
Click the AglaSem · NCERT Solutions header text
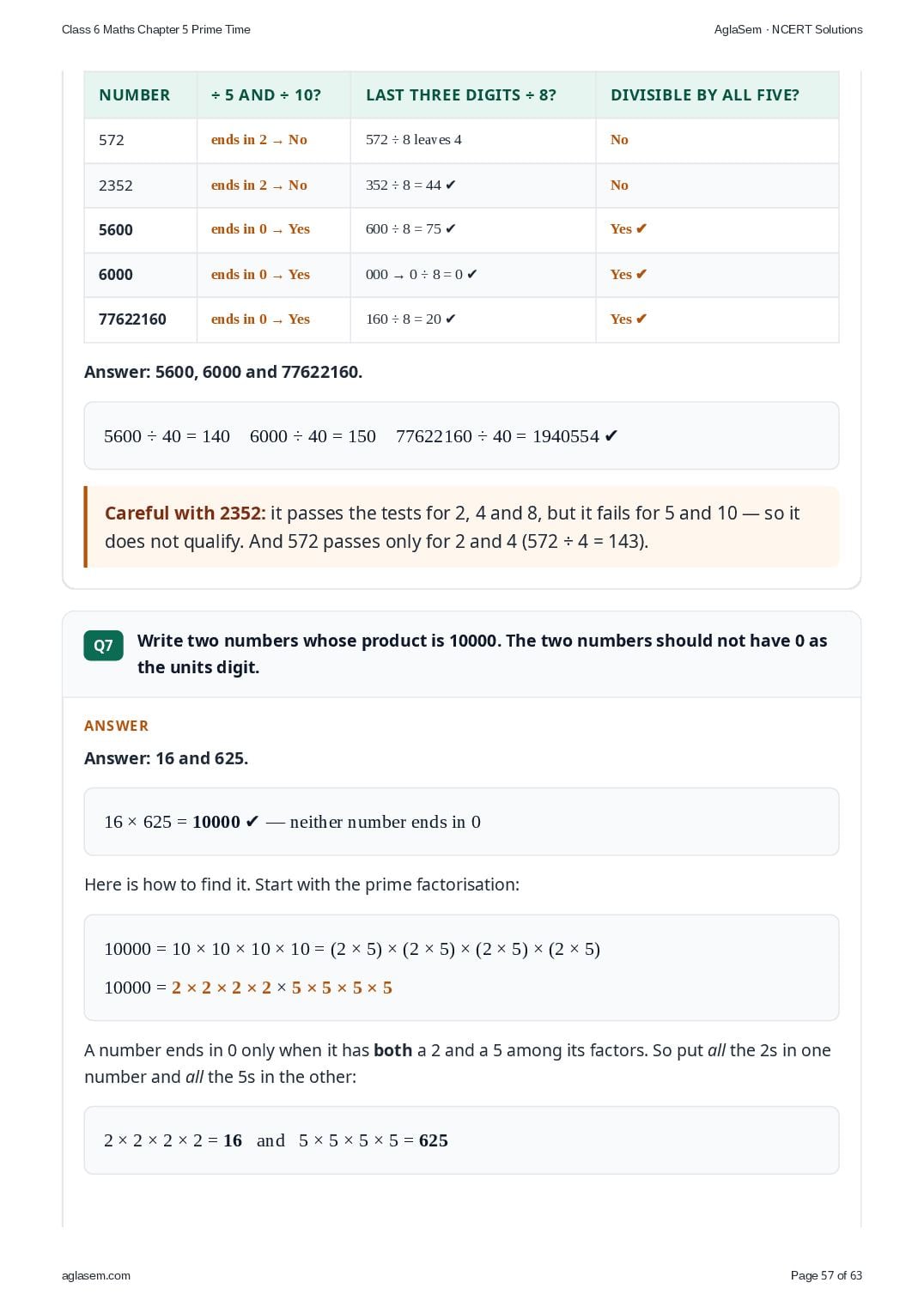click(x=788, y=29)
